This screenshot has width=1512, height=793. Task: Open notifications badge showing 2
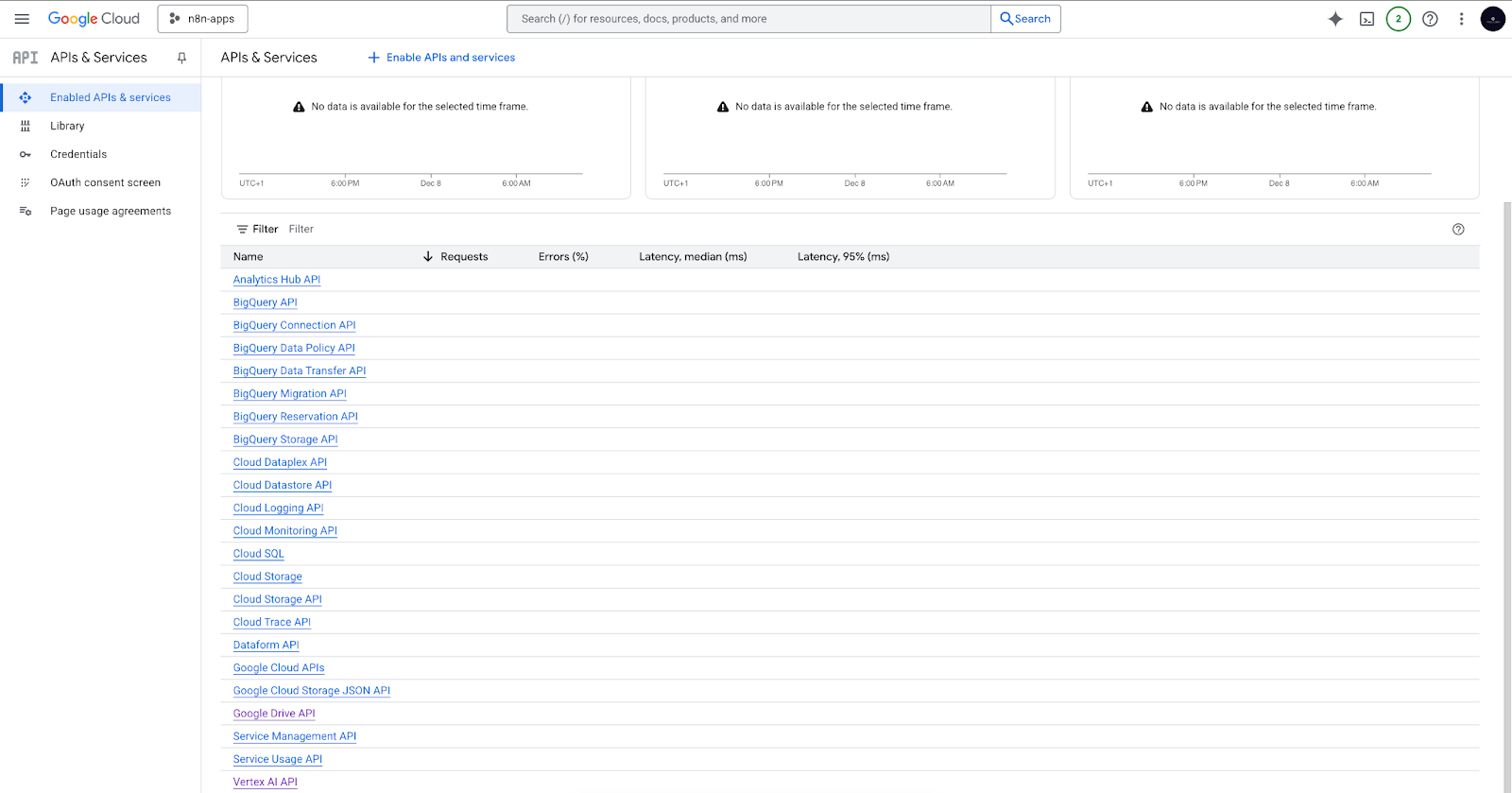(x=1399, y=19)
